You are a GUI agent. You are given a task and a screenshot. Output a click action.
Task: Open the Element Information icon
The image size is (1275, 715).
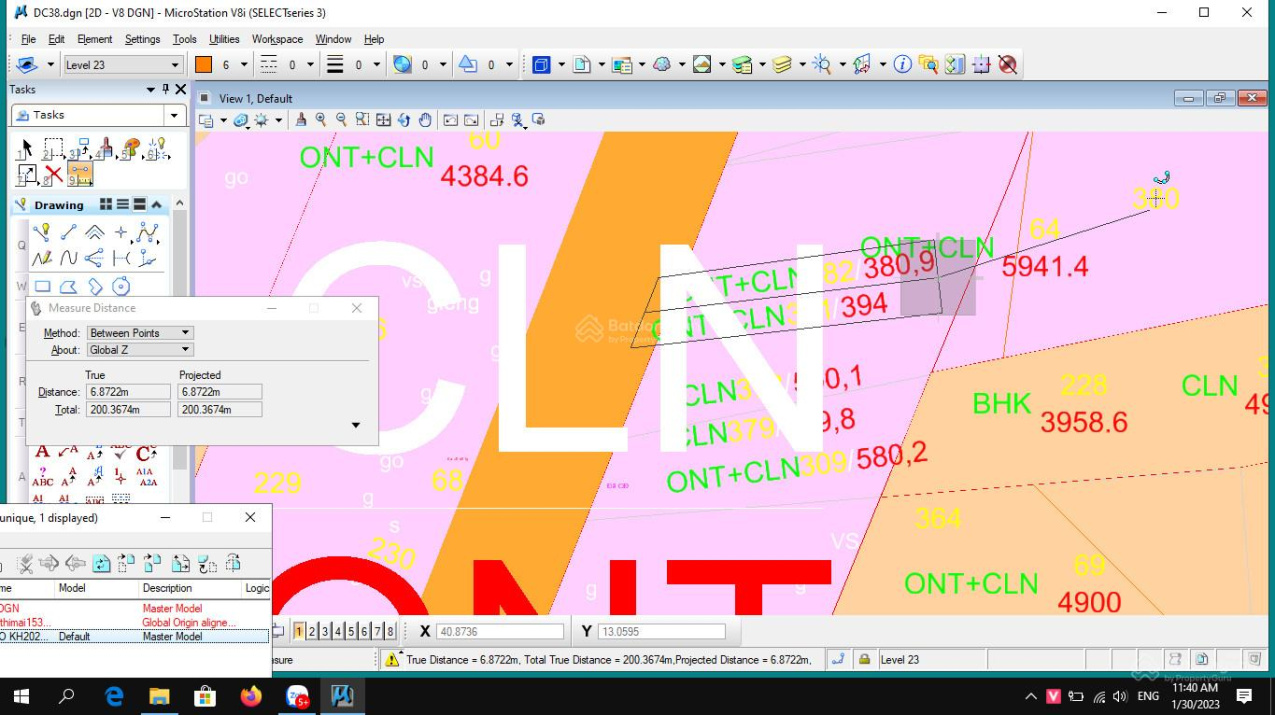[902, 65]
